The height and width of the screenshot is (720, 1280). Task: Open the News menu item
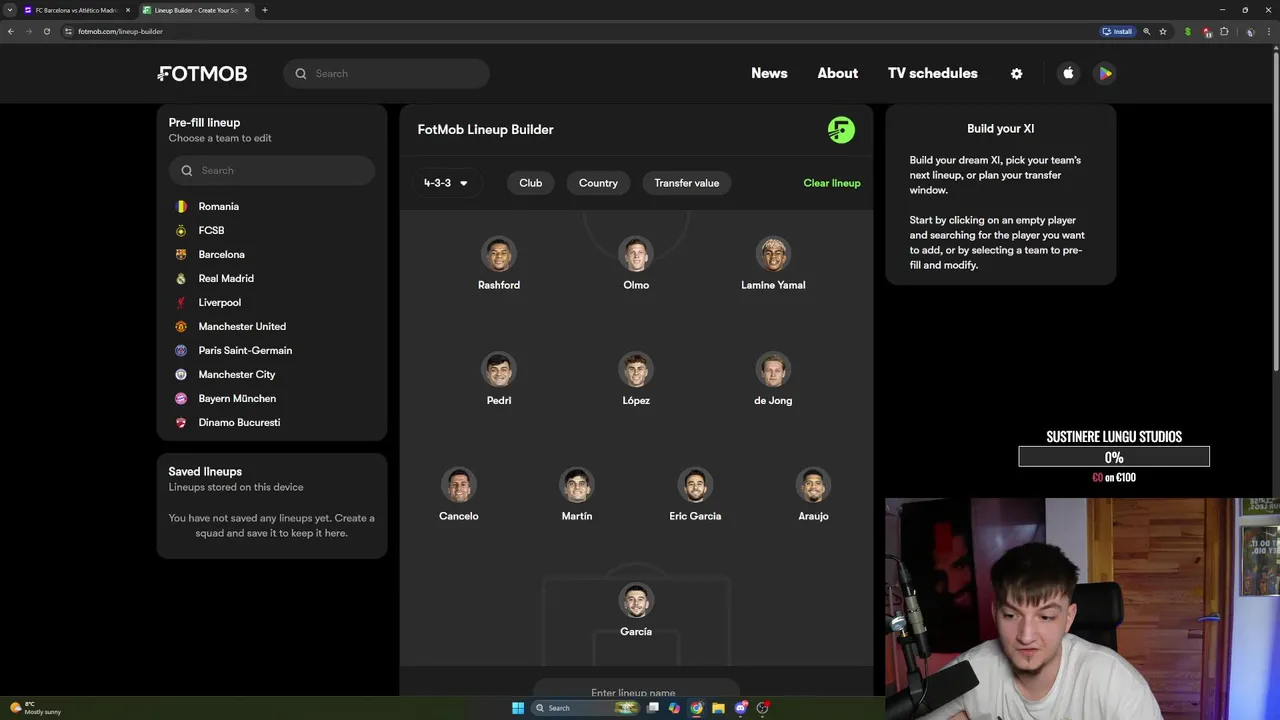pos(769,74)
